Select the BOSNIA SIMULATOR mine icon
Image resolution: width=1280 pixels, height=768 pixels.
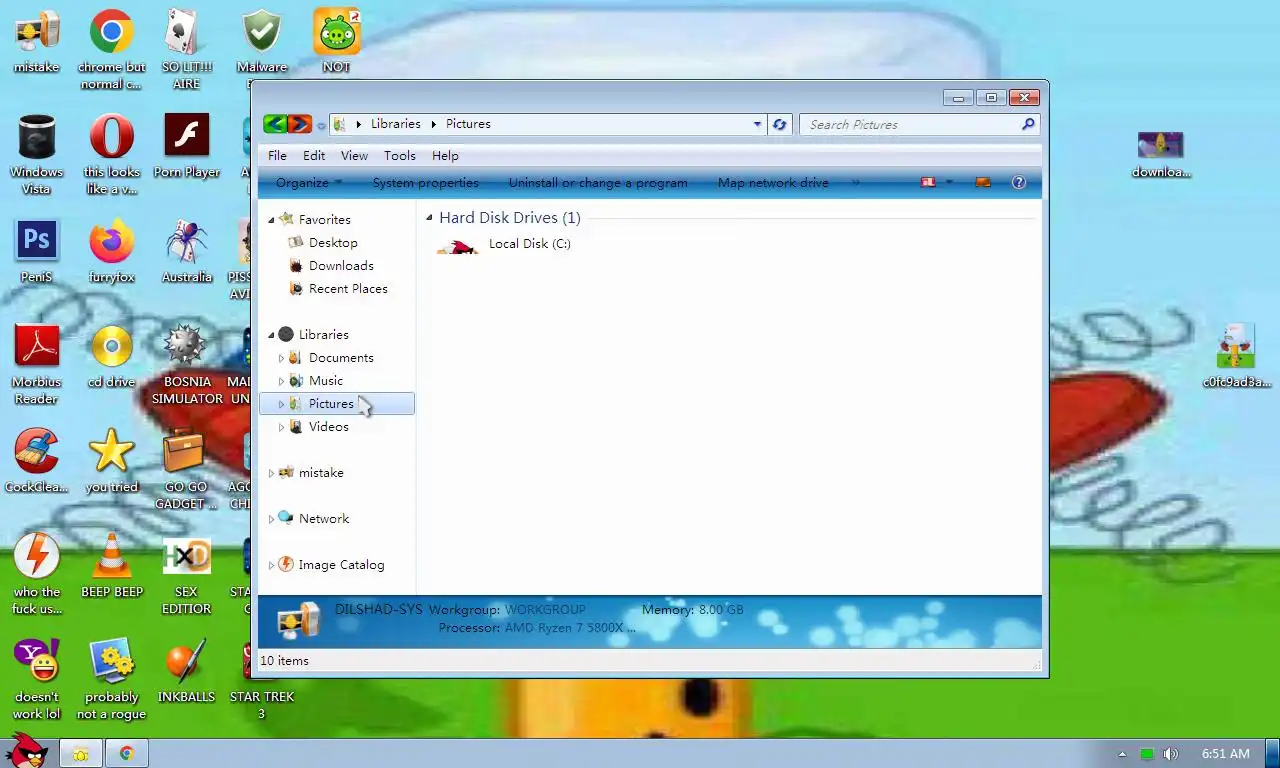[x=187, y=365]
